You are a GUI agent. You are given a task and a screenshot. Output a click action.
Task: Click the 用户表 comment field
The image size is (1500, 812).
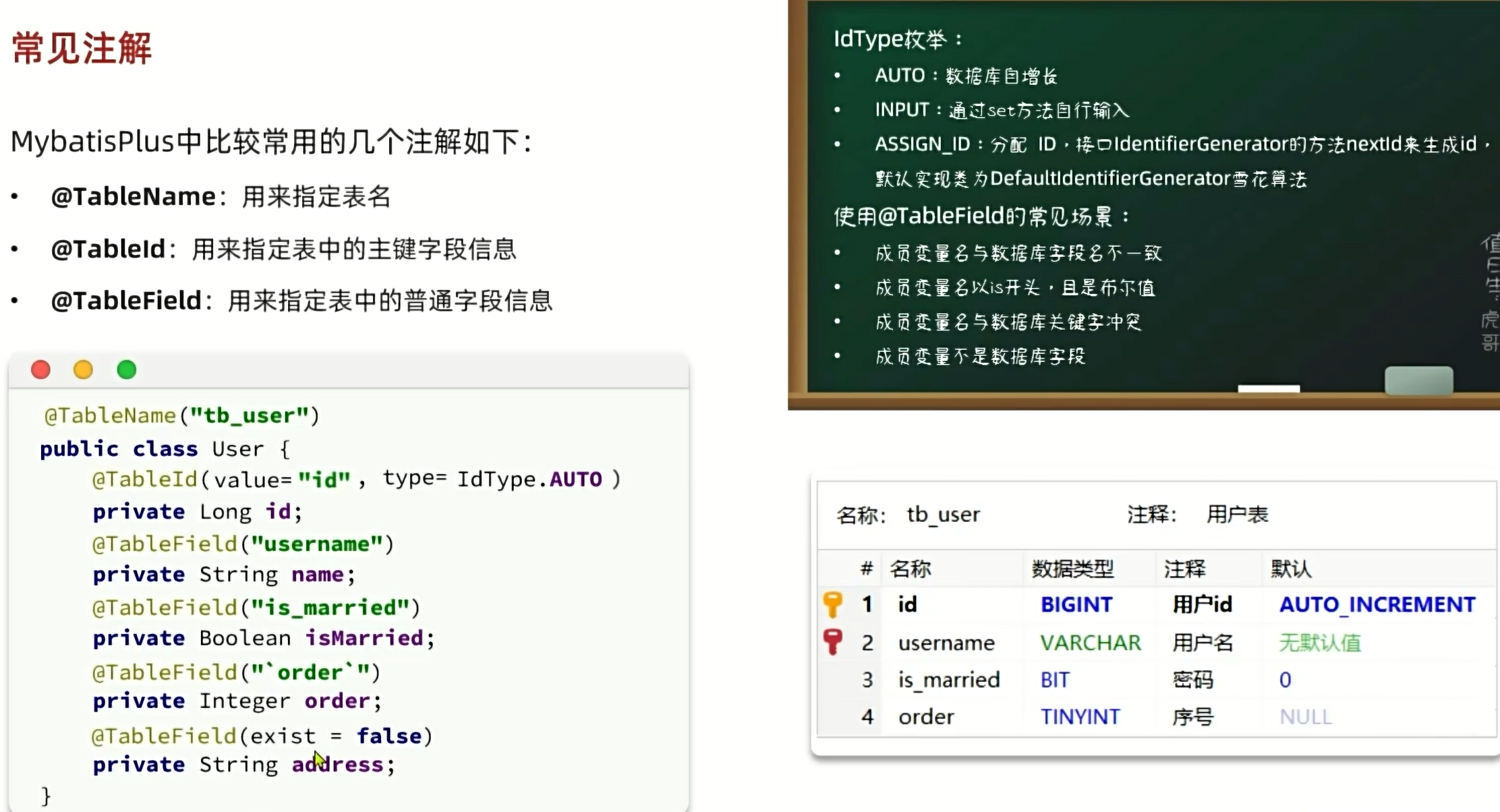click(1237, 515)
